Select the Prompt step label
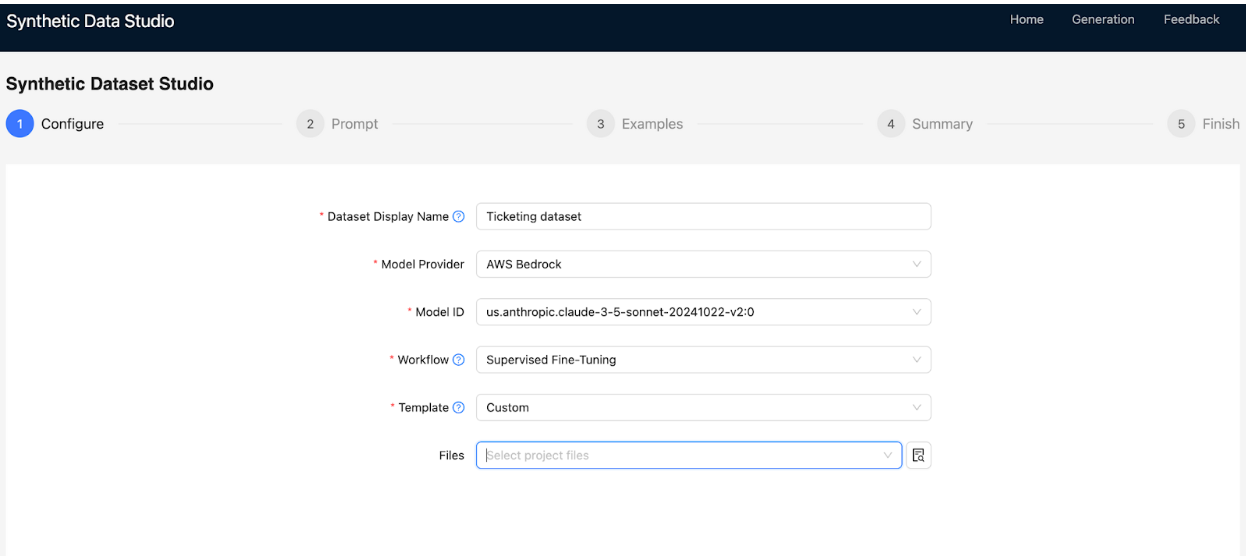Image resolution: width=1246 pixels, height=556 pixels. point(355,124)
